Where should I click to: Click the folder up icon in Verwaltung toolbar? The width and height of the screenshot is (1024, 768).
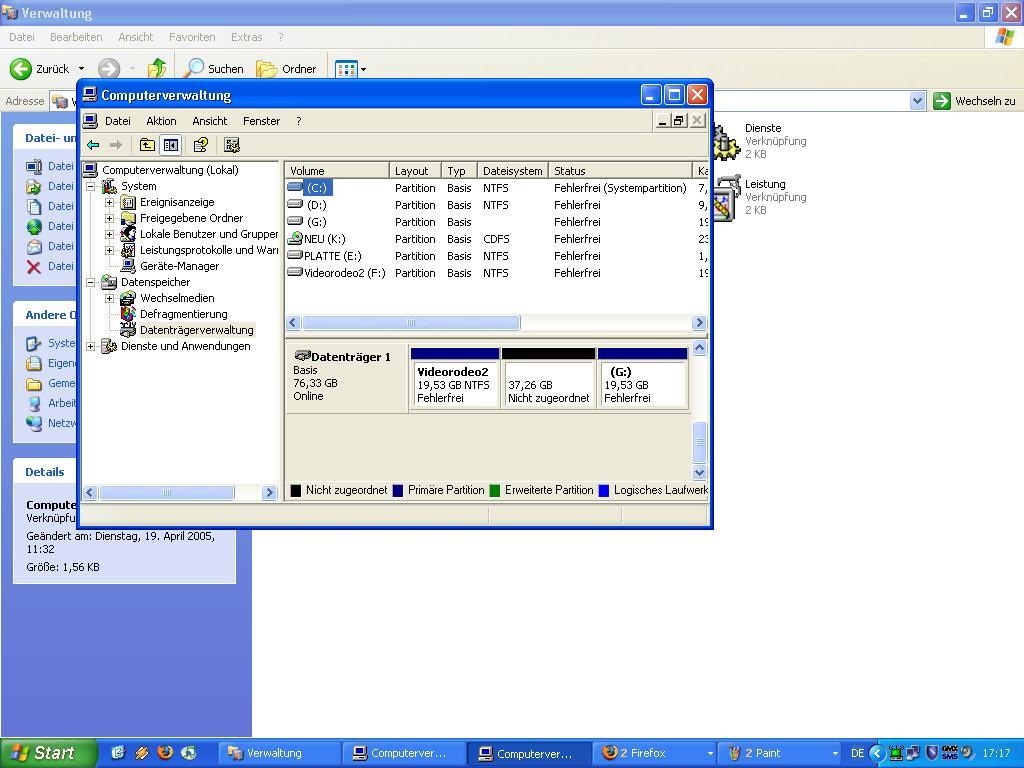(157, 69)
